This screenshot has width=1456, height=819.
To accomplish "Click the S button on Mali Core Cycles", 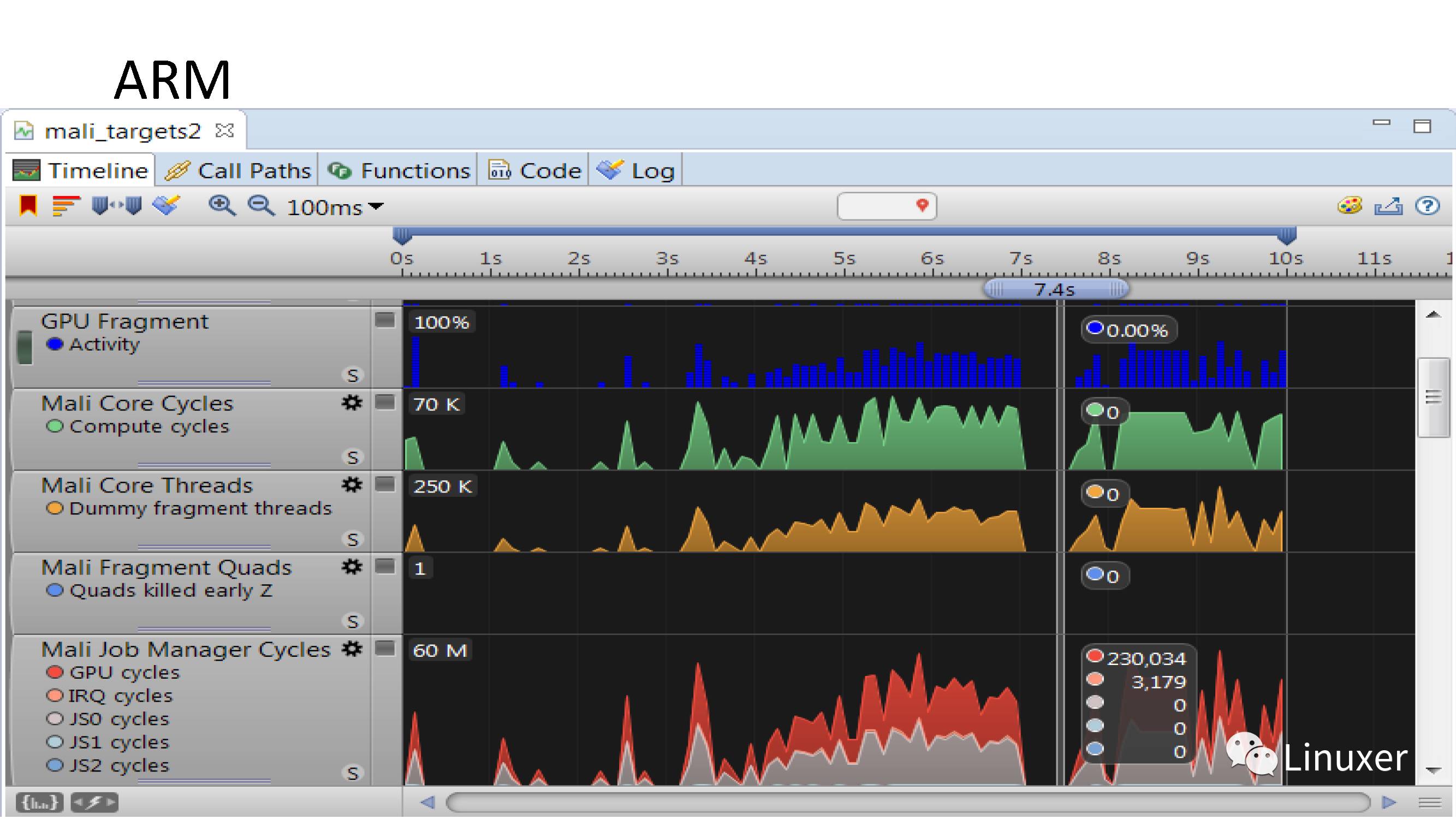I will pyautogui.click(x=353, y=456).
